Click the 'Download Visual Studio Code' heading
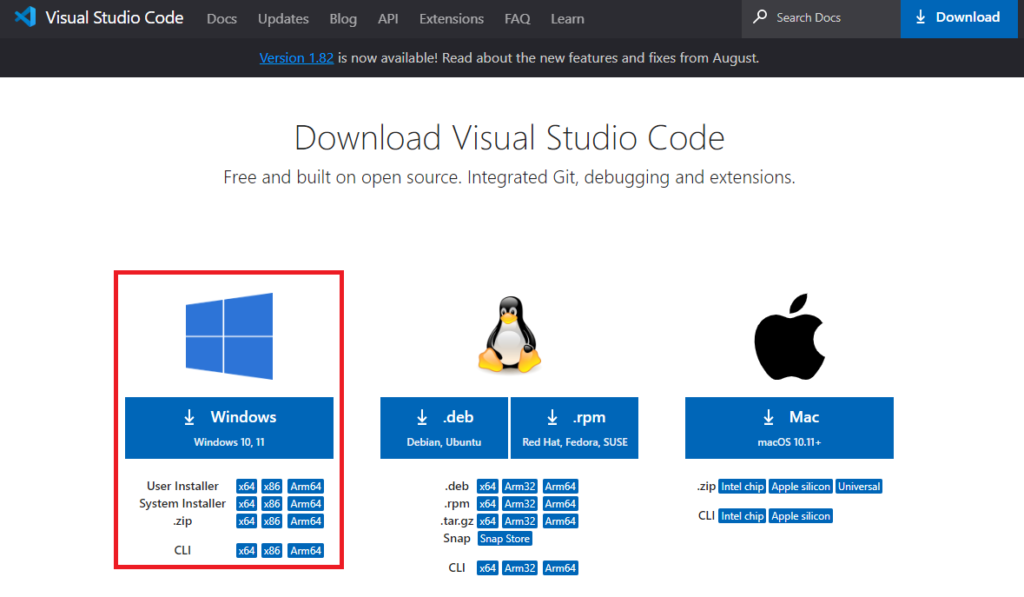This screenshot has width=1024, height=597. [509, 138]
